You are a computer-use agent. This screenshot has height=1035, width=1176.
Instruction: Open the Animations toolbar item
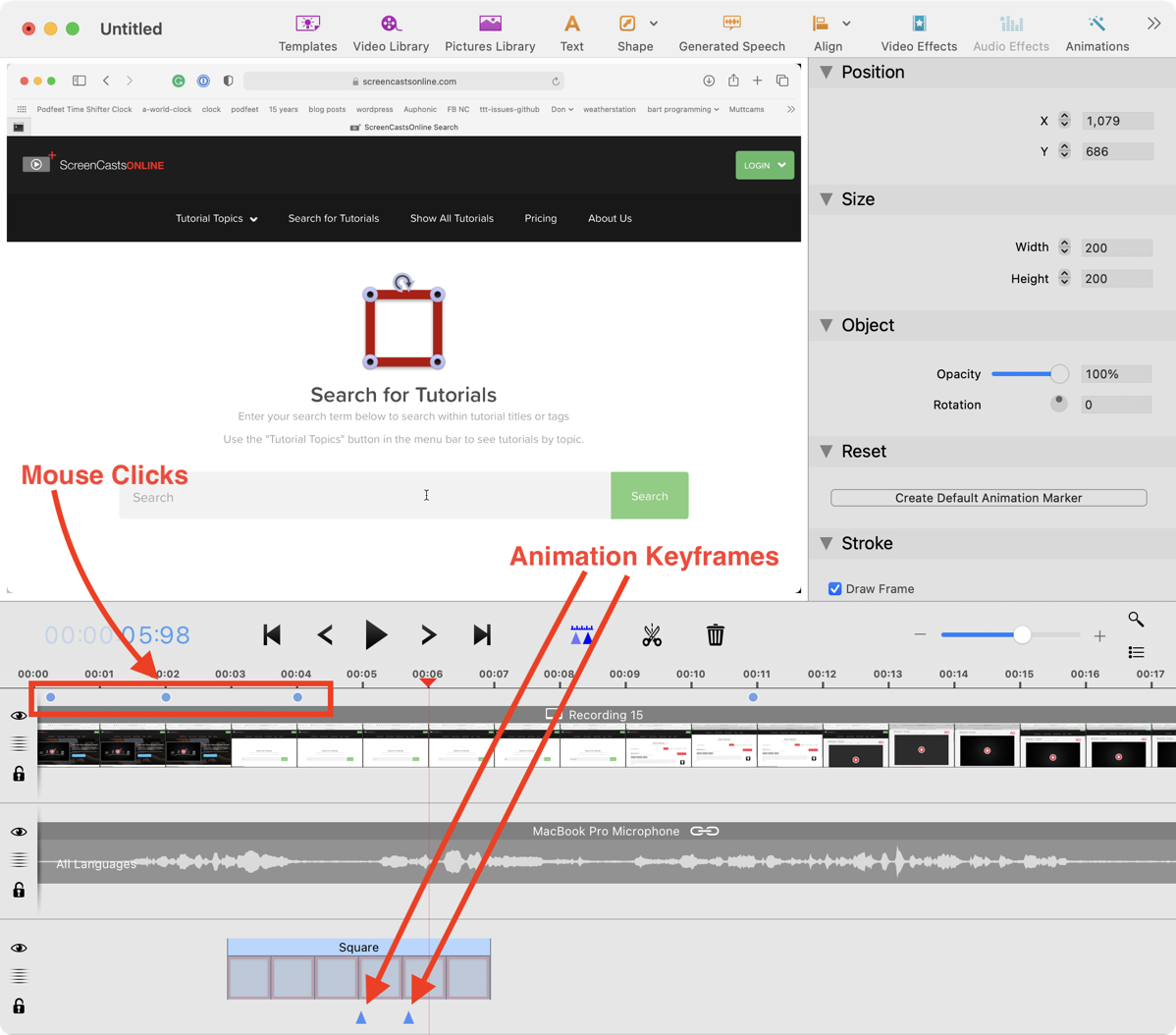coord(1096,32)
